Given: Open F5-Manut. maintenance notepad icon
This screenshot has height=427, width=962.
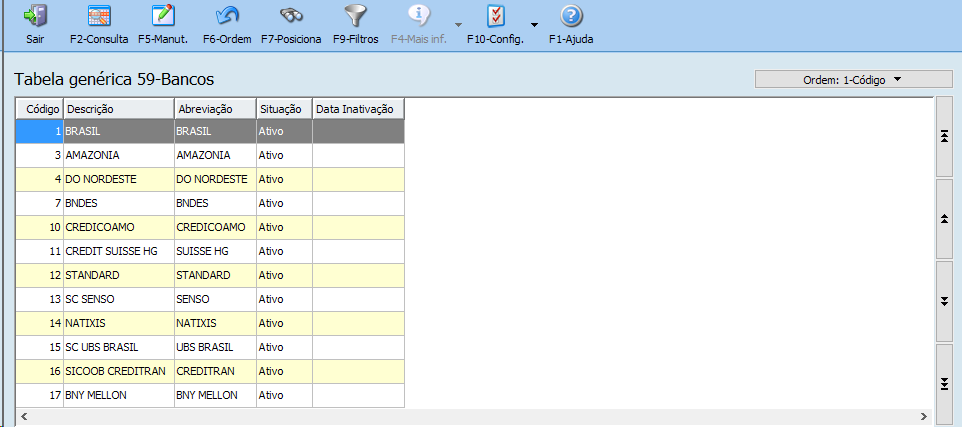Looking at the screenshot, I should tap(163, 17).
